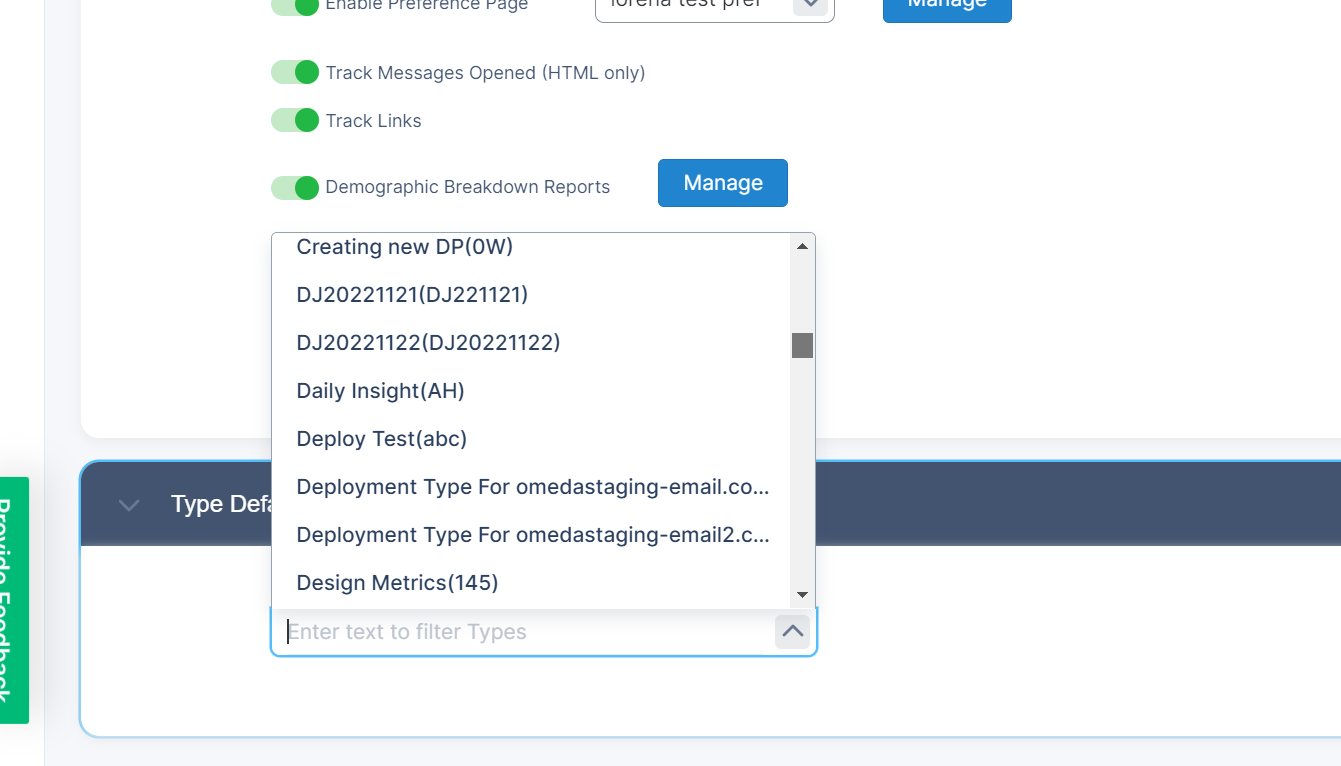Select Creating new DP(0W) option

(x=405, y=247)
